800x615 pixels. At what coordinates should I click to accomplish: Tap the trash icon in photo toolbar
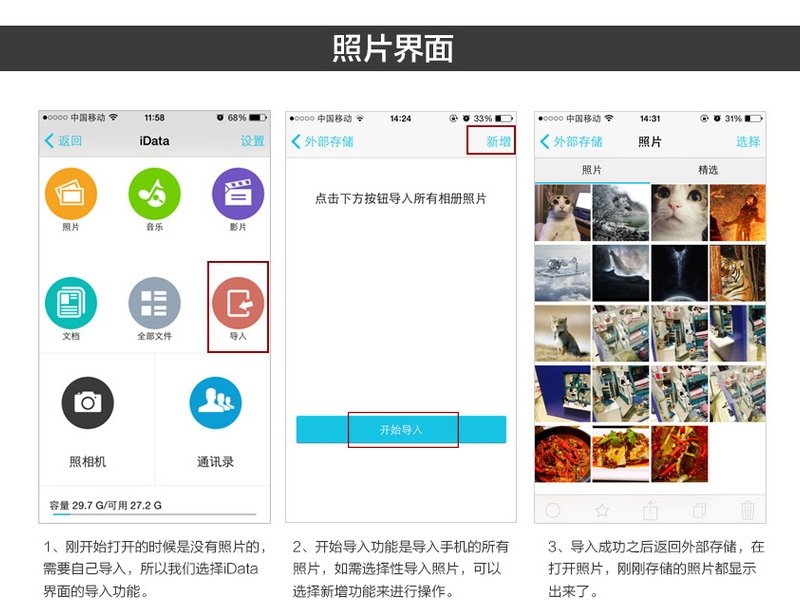tap(747, 510)
